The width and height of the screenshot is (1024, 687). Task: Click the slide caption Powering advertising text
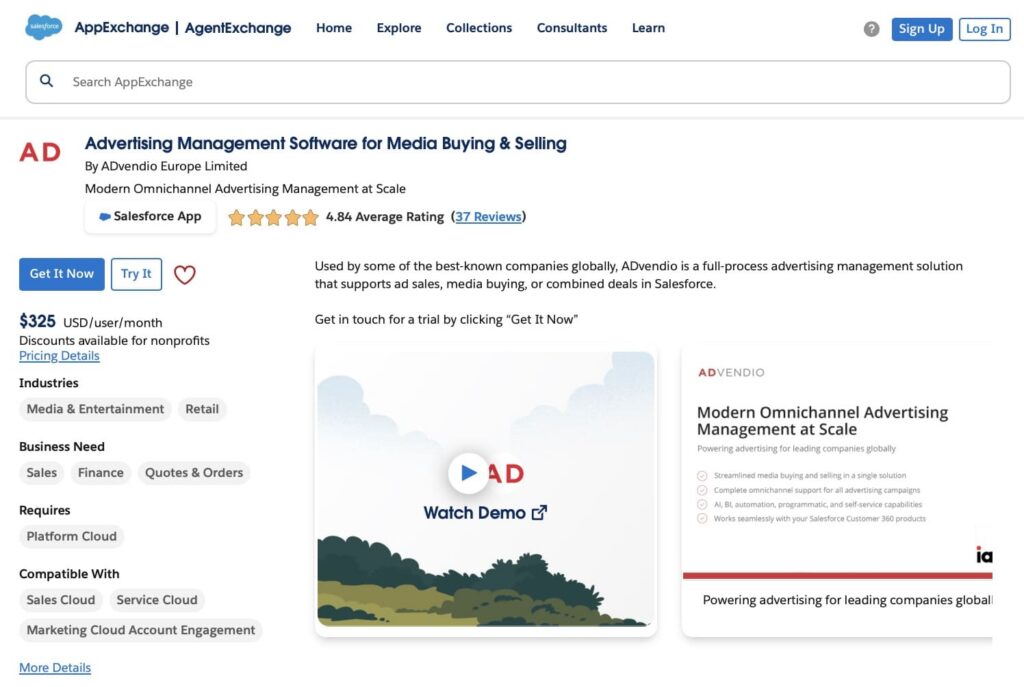848,600
